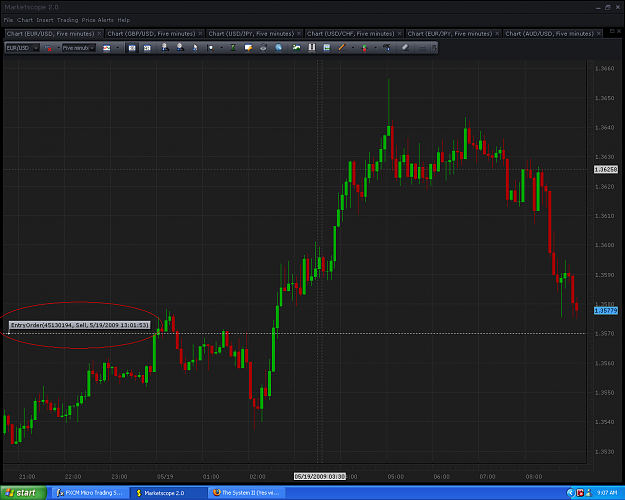This screenshot has width=625, height=500.
Task: Select the cursor pointer tool icon
Action: 195,48
